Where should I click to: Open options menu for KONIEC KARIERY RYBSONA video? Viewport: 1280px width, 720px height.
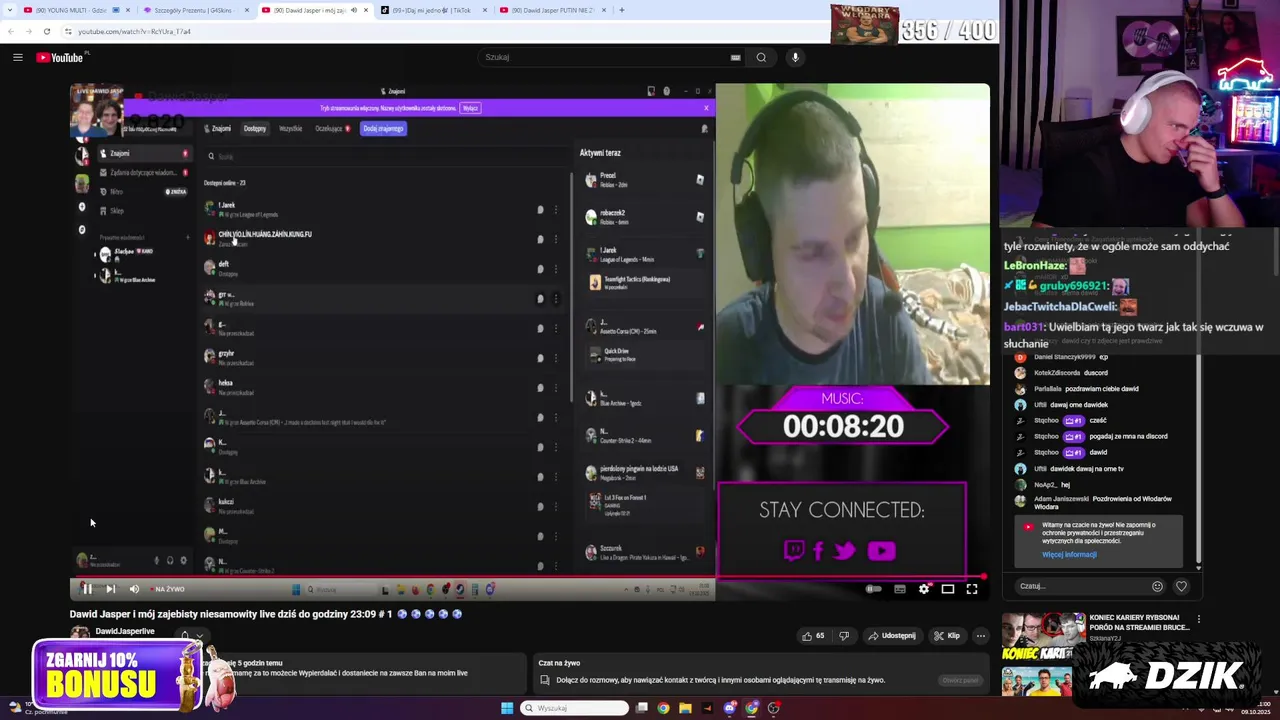(1198, 620)
